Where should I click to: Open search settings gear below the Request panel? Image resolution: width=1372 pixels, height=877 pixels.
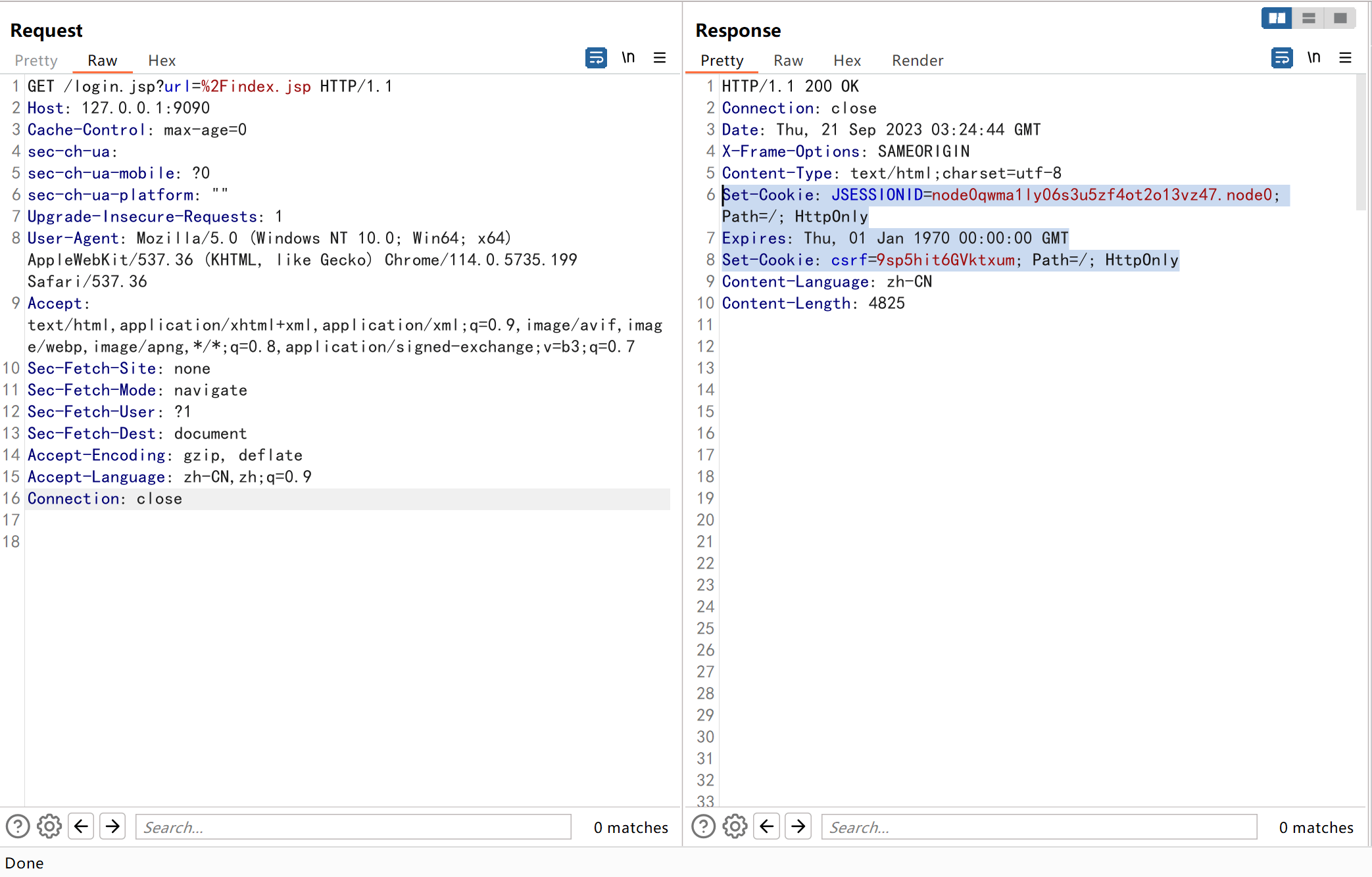click(x=49, y=826)
